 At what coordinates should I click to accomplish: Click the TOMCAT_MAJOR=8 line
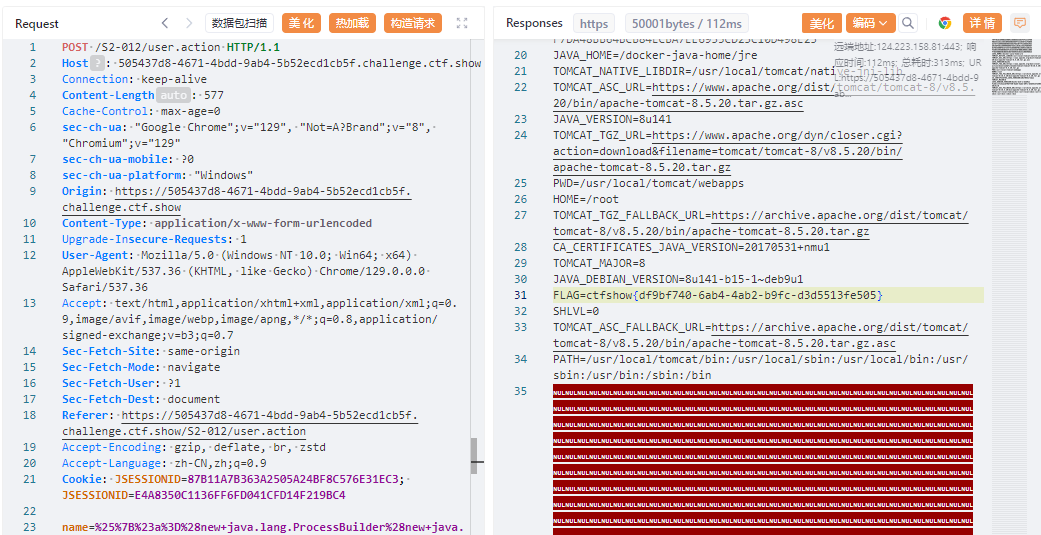[x=599, y=263]
